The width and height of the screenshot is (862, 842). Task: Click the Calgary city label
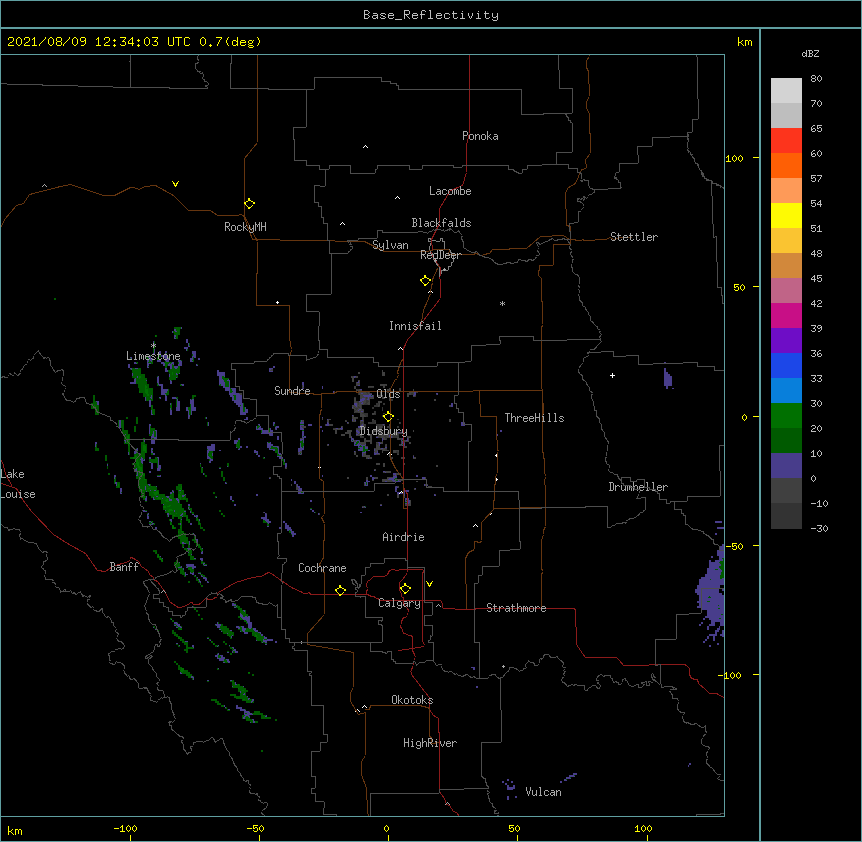pos(399,603)
